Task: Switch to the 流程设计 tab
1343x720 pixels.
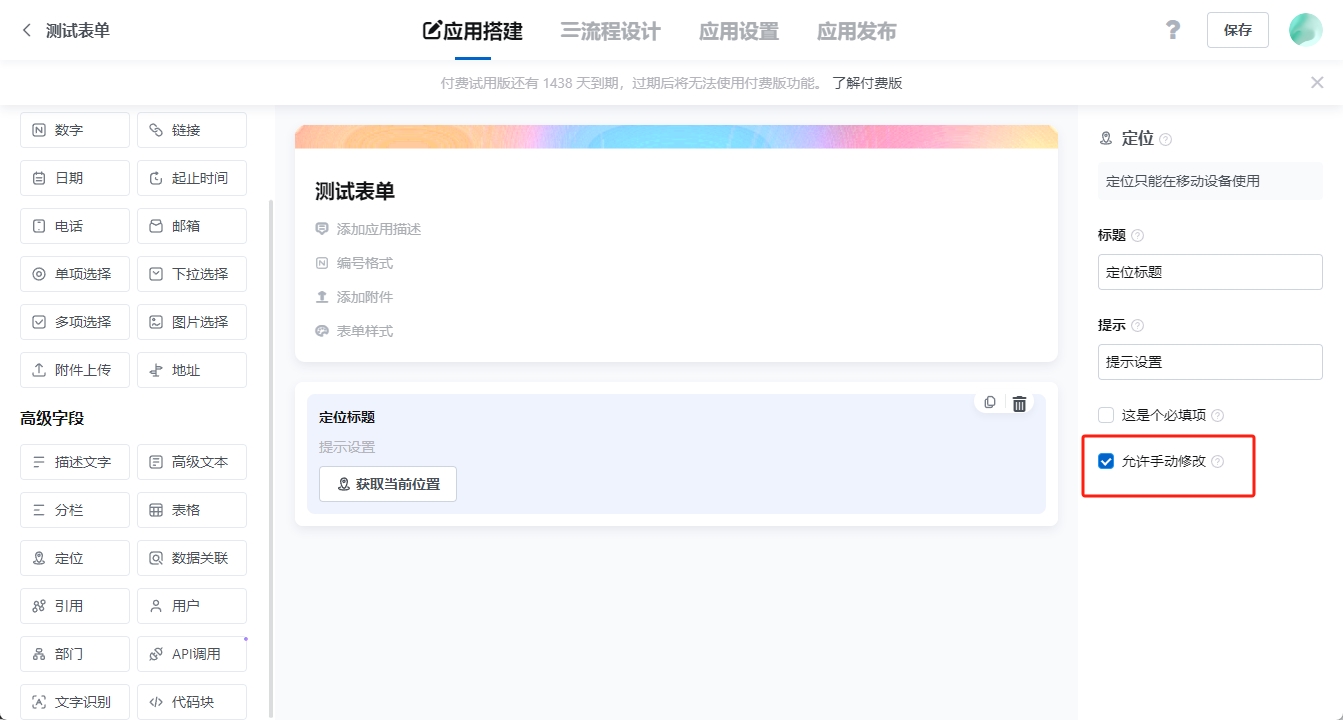Action: coord(609,31)
